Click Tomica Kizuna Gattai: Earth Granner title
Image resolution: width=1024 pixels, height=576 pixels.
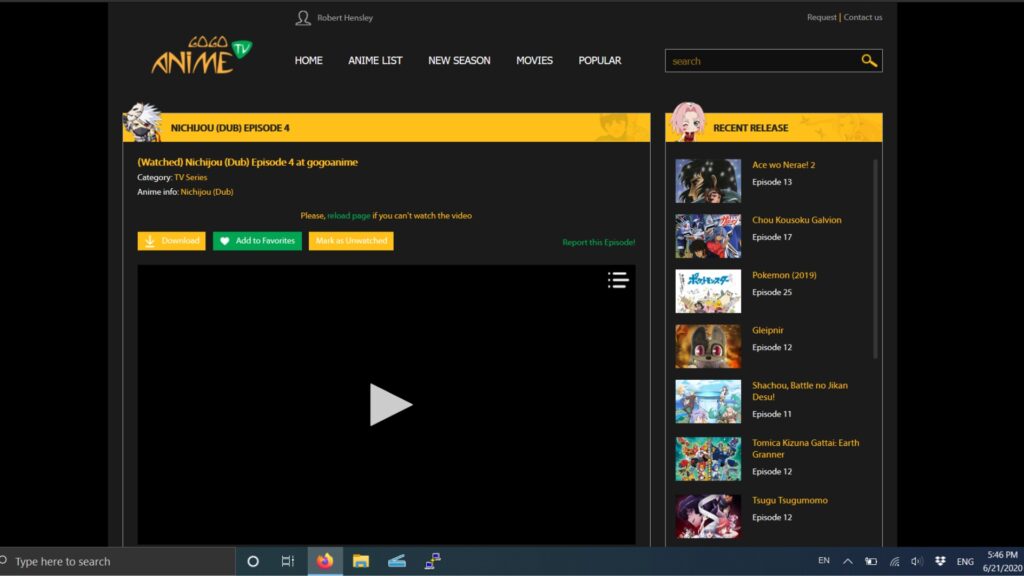[x=805, y=449]
